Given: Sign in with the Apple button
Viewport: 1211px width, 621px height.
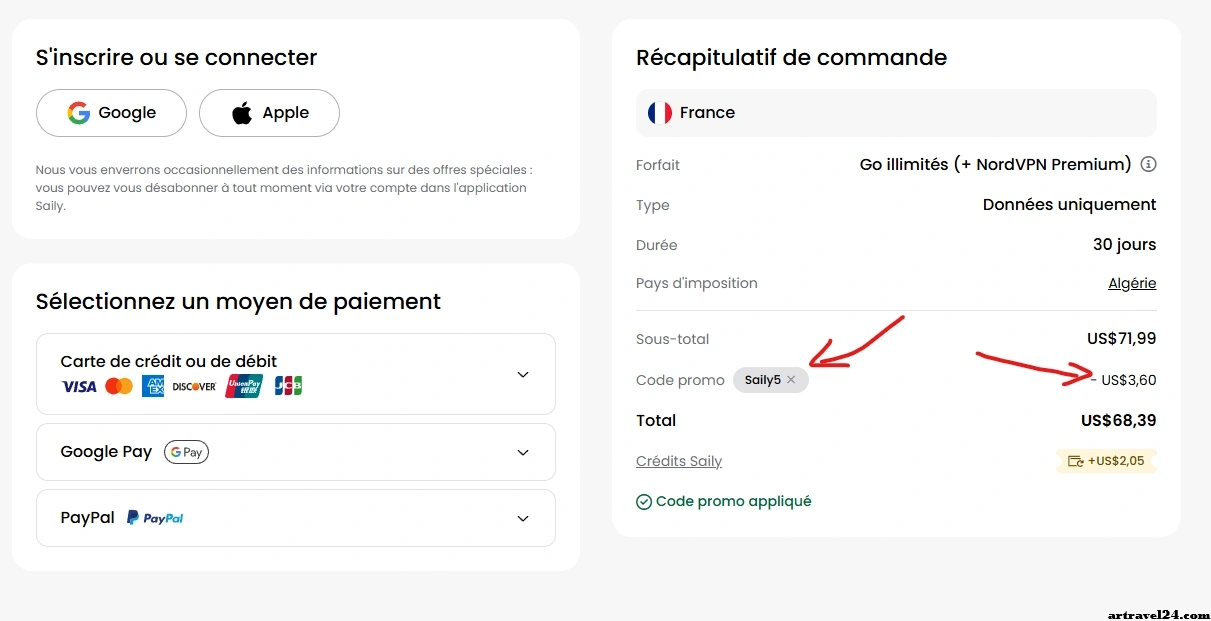Looking at the screenshot, I should tap(269, 113).
